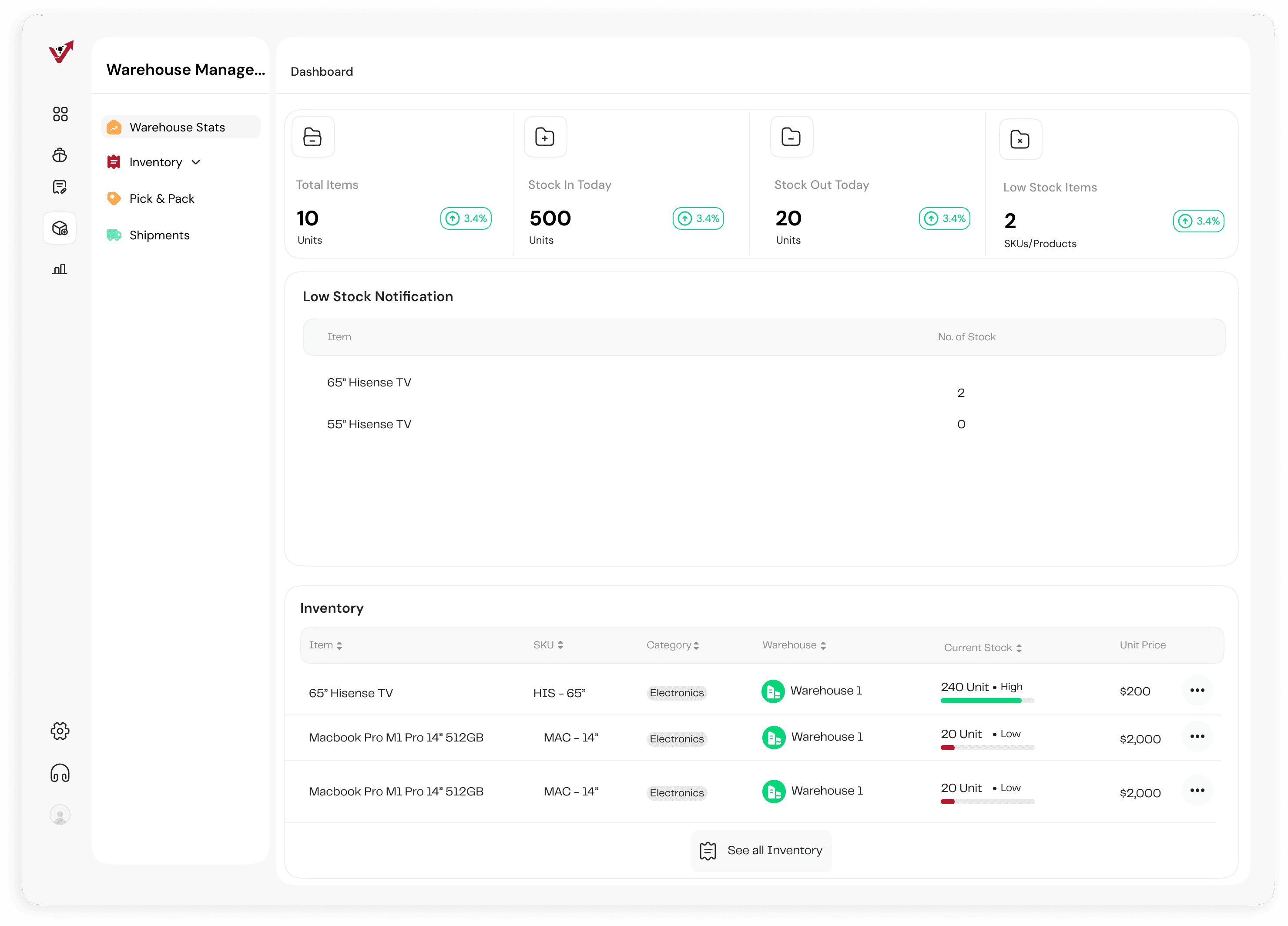
Task: Click the green warehouse icon in Hisense TV row
Action: [773, 691]
